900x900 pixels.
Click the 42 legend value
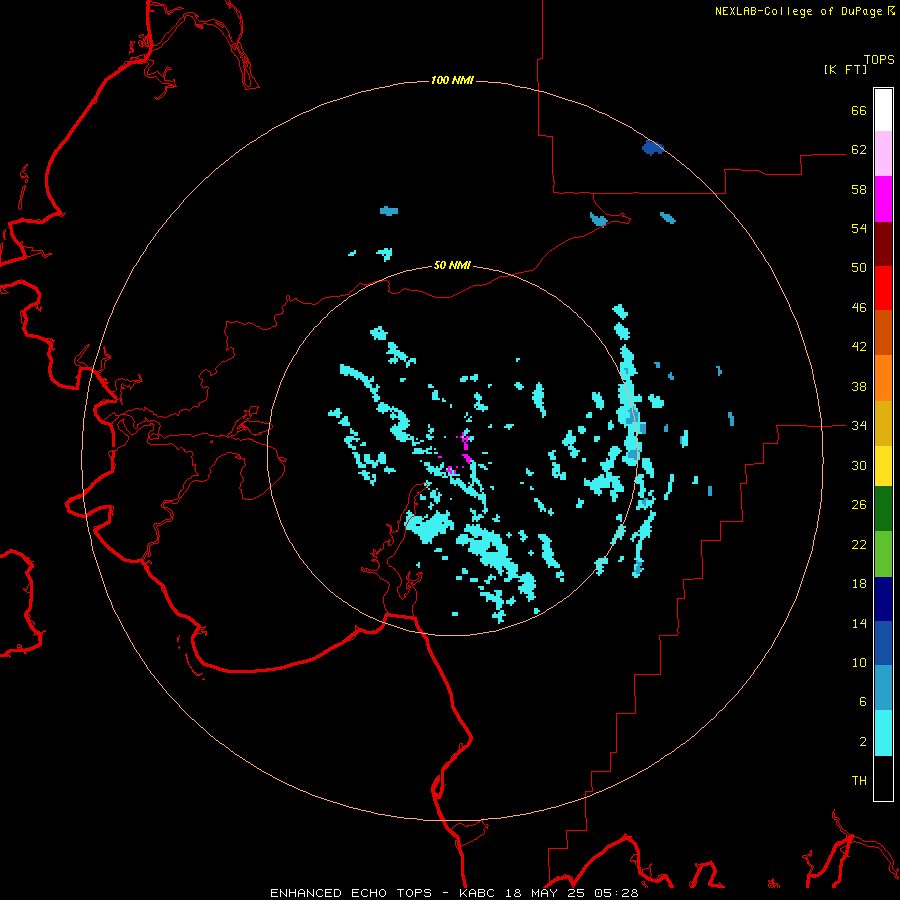pos(859,347)
